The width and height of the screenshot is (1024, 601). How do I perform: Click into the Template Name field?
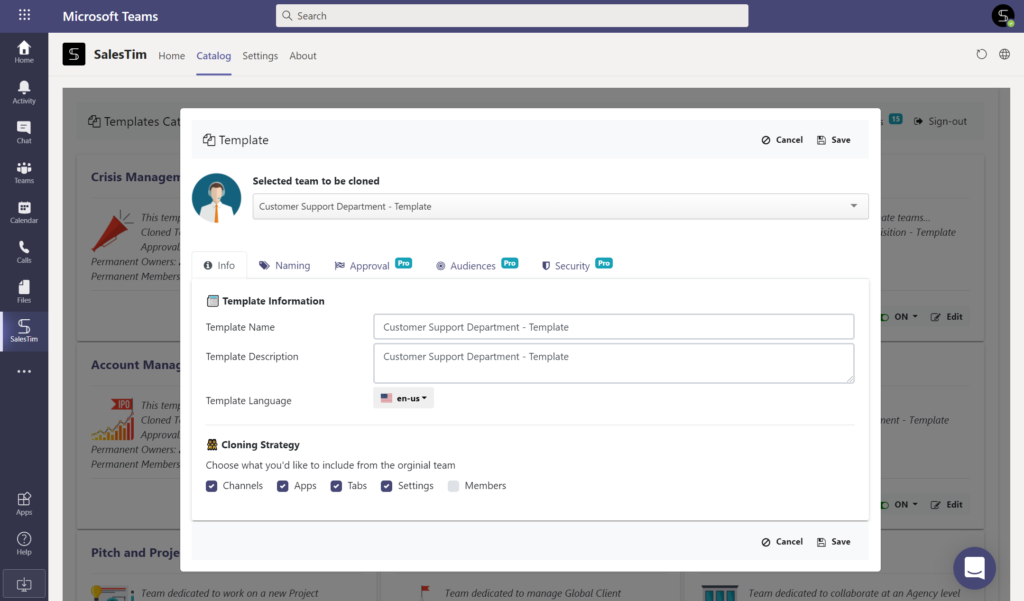(614, 327)
